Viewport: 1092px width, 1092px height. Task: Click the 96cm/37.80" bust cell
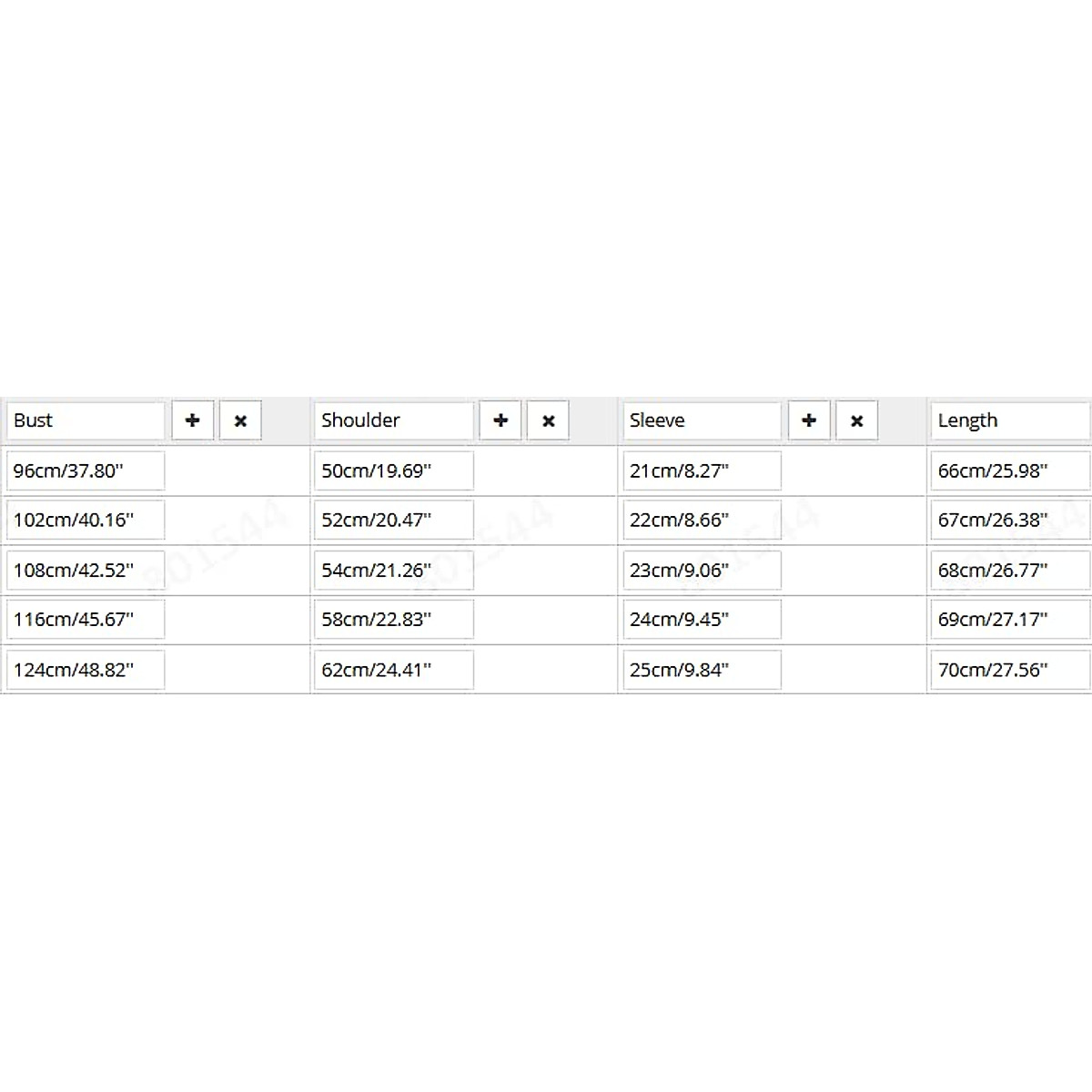[86, 470]
